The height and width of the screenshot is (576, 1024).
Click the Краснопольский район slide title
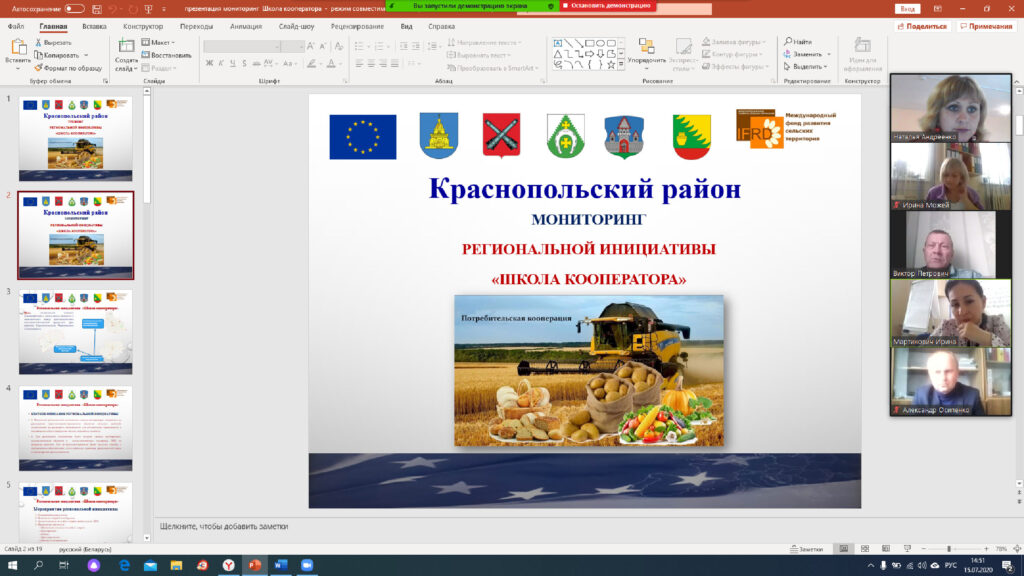pyautogui.click(x=584, y=189)
